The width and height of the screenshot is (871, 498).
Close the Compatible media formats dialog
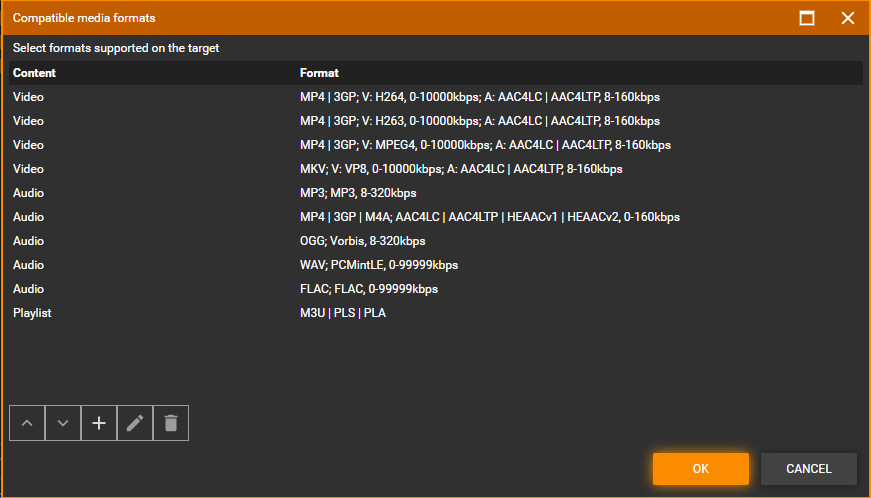point(848,18)
